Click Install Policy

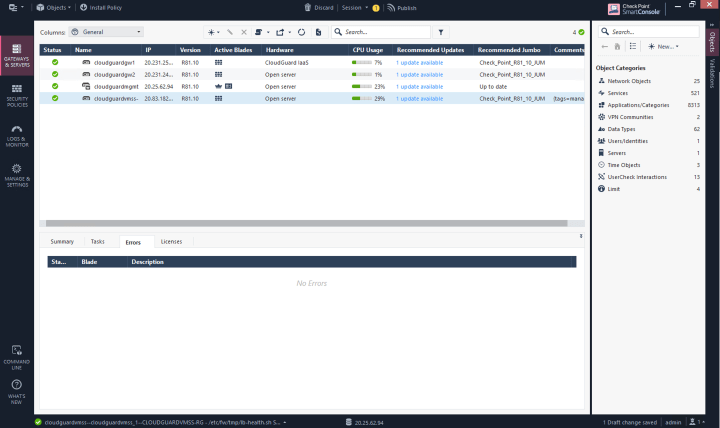[x=101, y=7]
